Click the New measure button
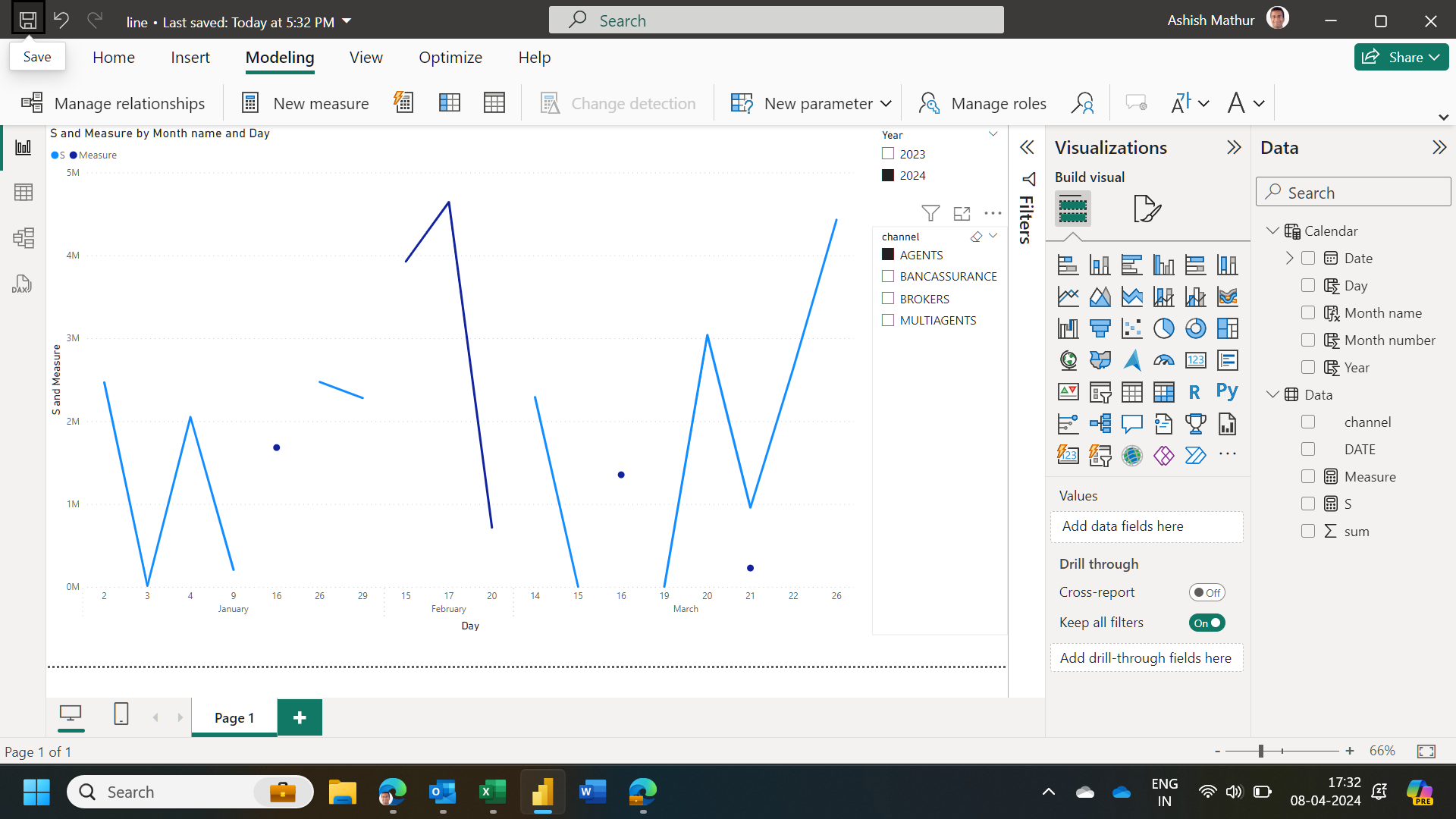Screen dimensions: 1456x819 point(305,103)
